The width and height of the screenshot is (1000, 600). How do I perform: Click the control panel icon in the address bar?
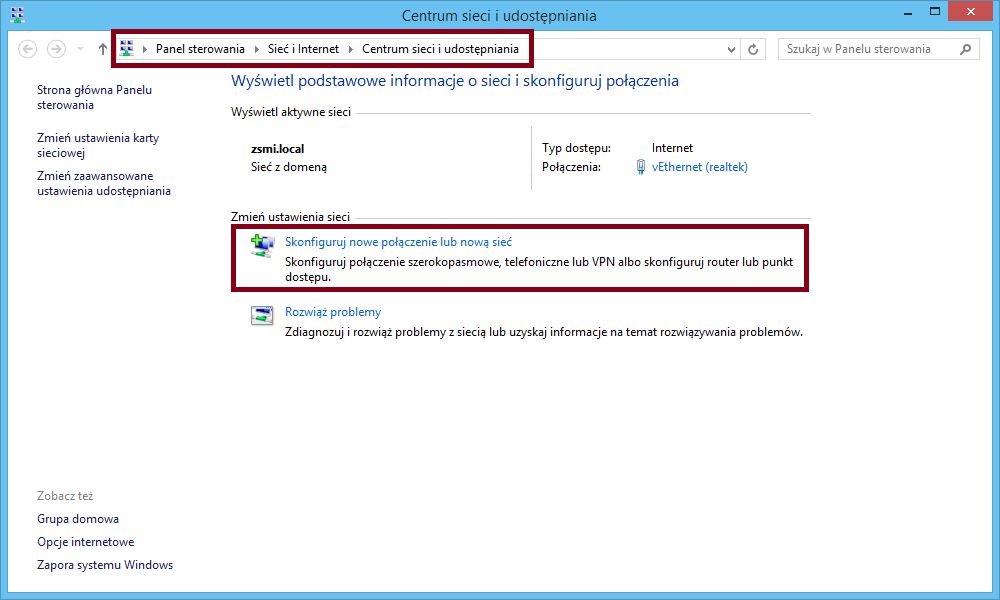tap(126, 48)
